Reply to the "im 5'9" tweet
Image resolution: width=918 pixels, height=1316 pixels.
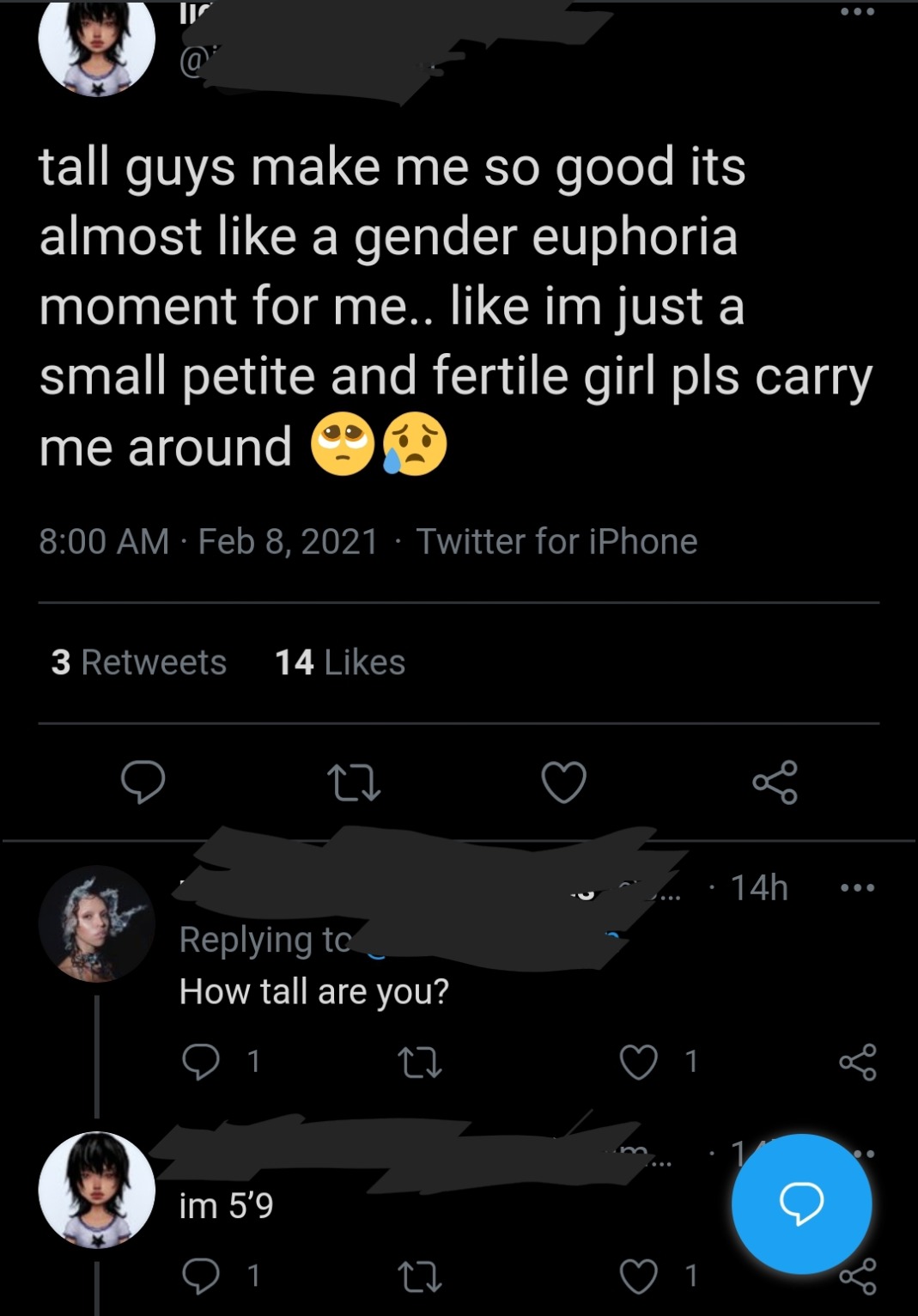(201, 1276)
